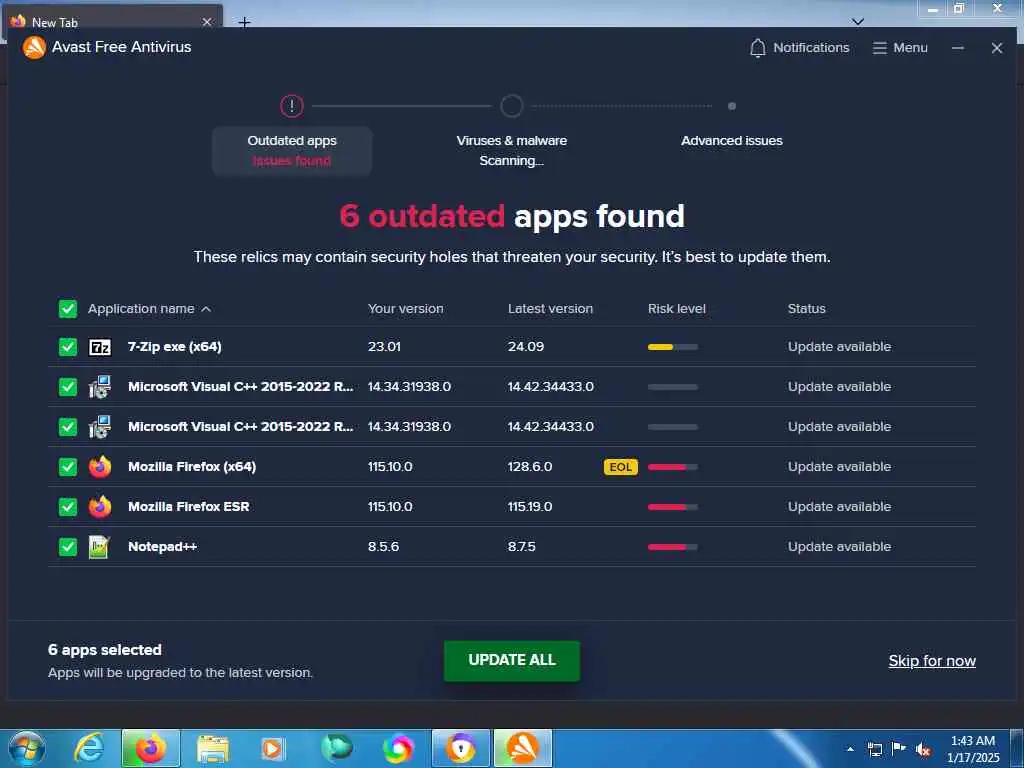Open the hamburger Menu

click(x=900, y=48)
